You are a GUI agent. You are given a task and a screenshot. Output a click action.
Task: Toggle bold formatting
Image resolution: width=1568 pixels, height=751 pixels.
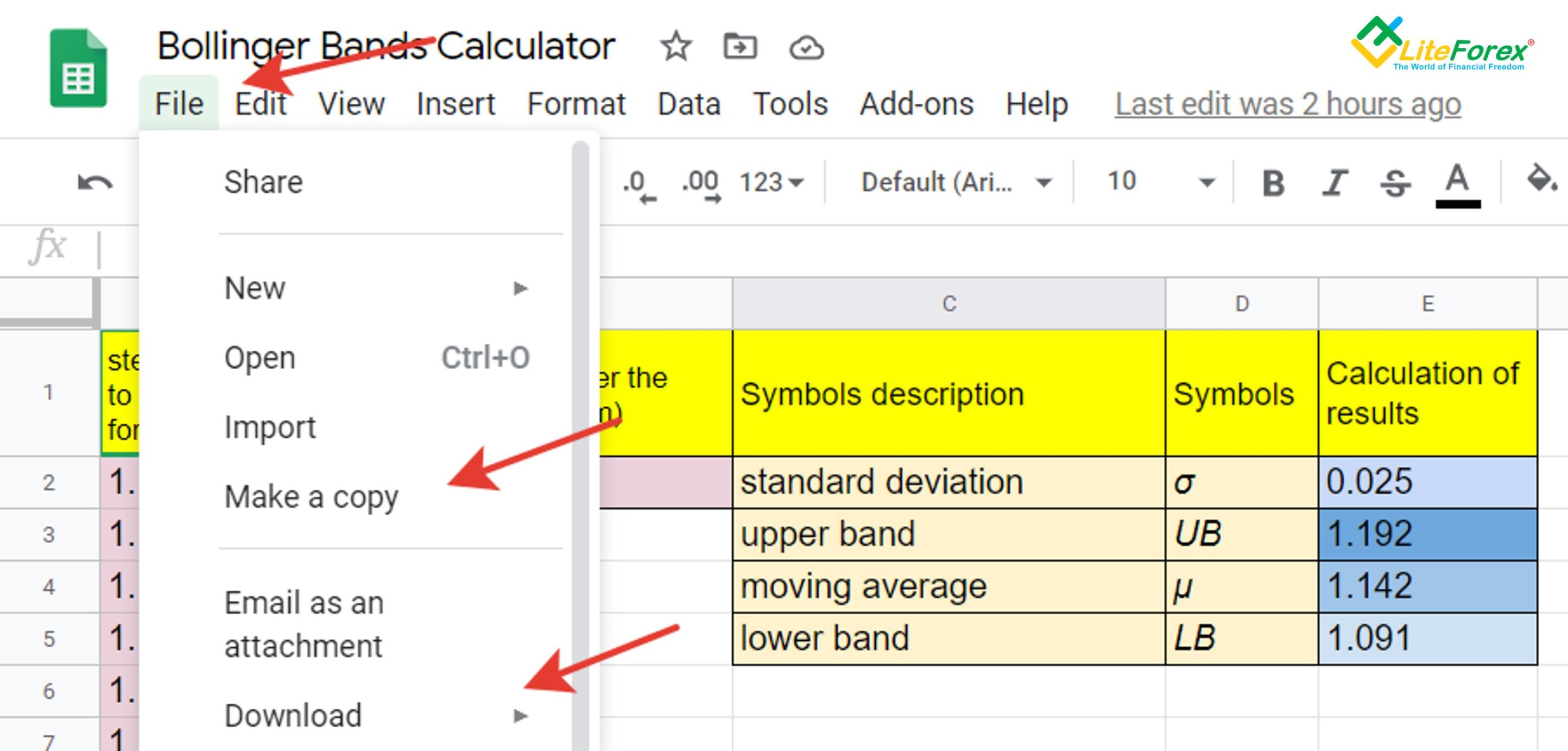point(1273,182)
